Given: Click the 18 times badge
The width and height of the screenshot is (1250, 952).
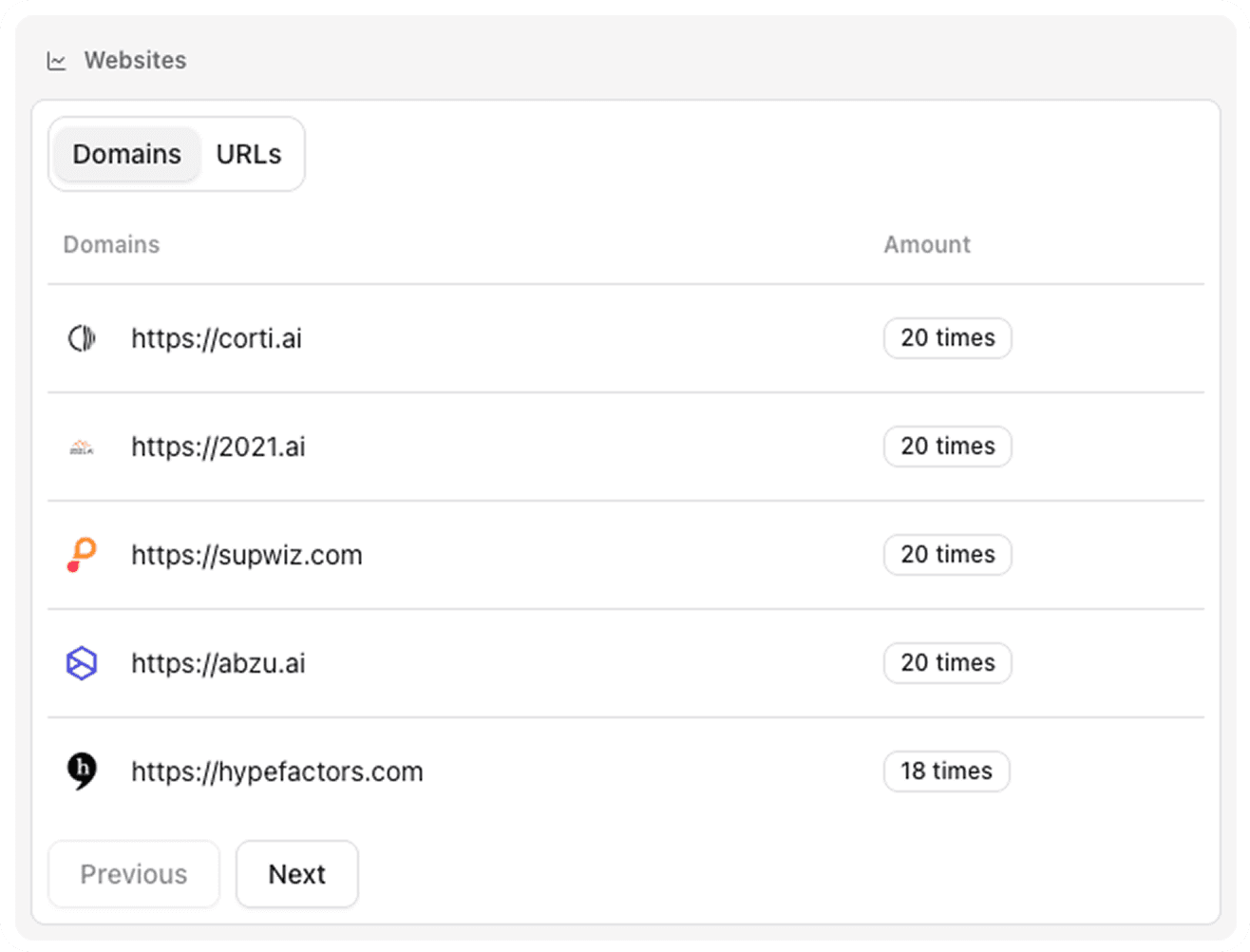Looking at the screenshot, I should [x=946, y=771].
